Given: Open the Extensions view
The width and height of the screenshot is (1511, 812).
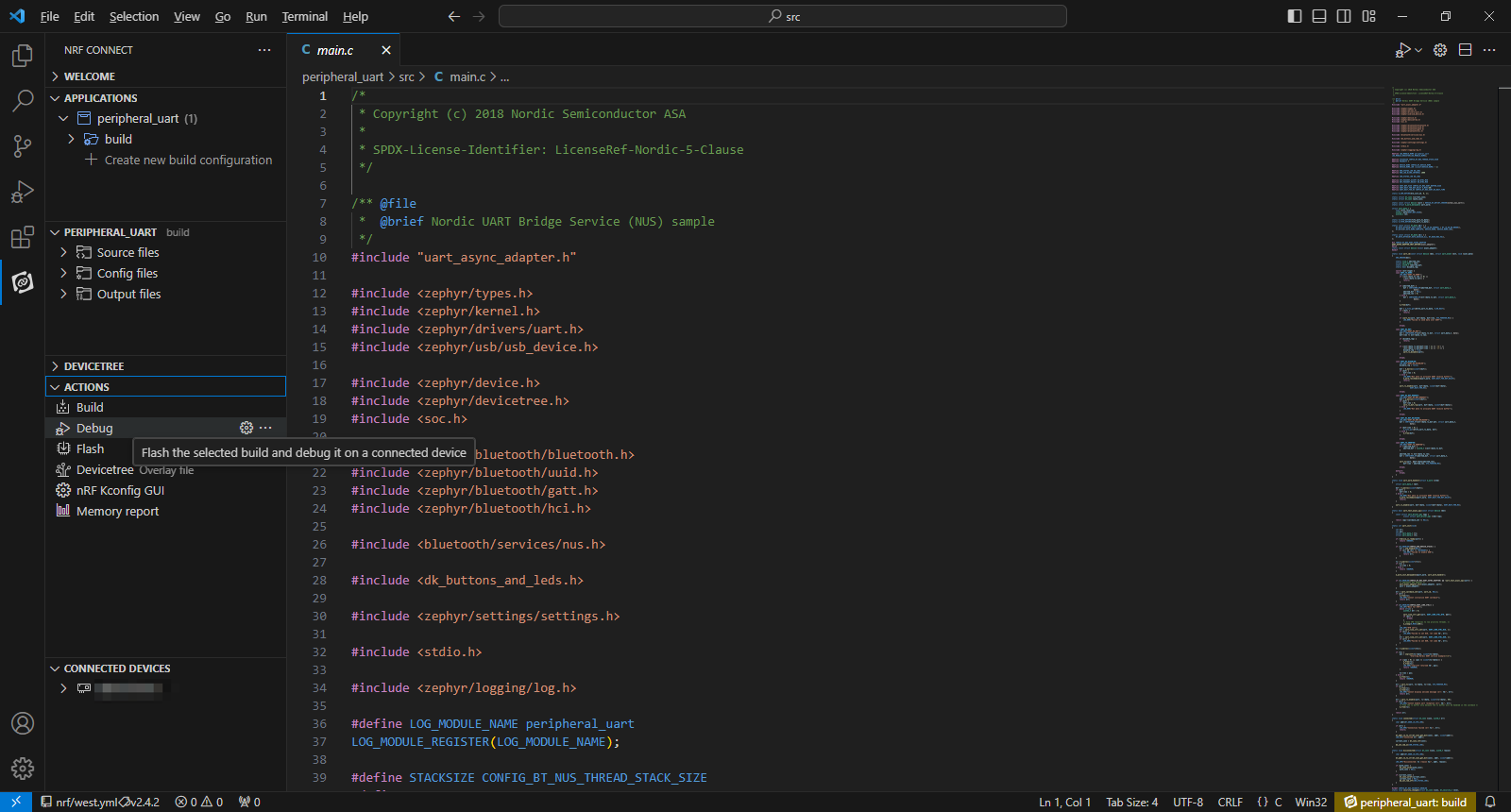Looking at the screenshot, I should click(x=23, y=237).
